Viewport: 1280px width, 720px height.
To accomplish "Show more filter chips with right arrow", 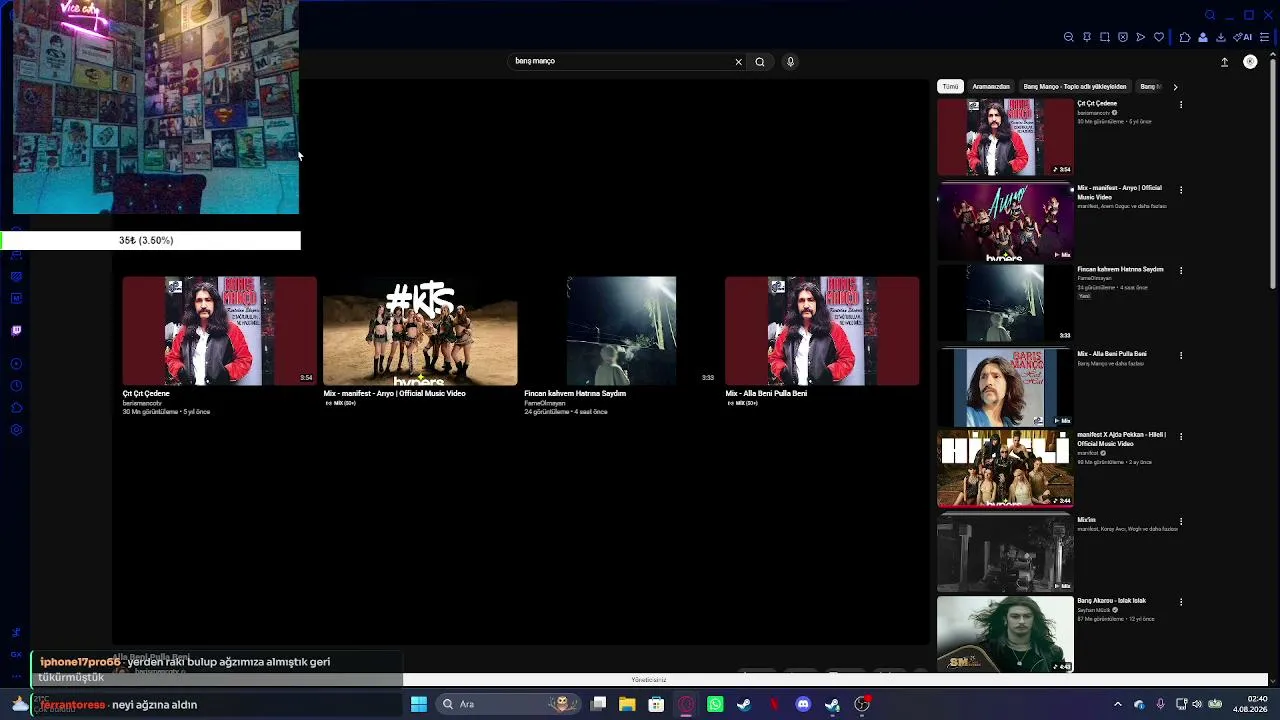I will [1175, 87].
